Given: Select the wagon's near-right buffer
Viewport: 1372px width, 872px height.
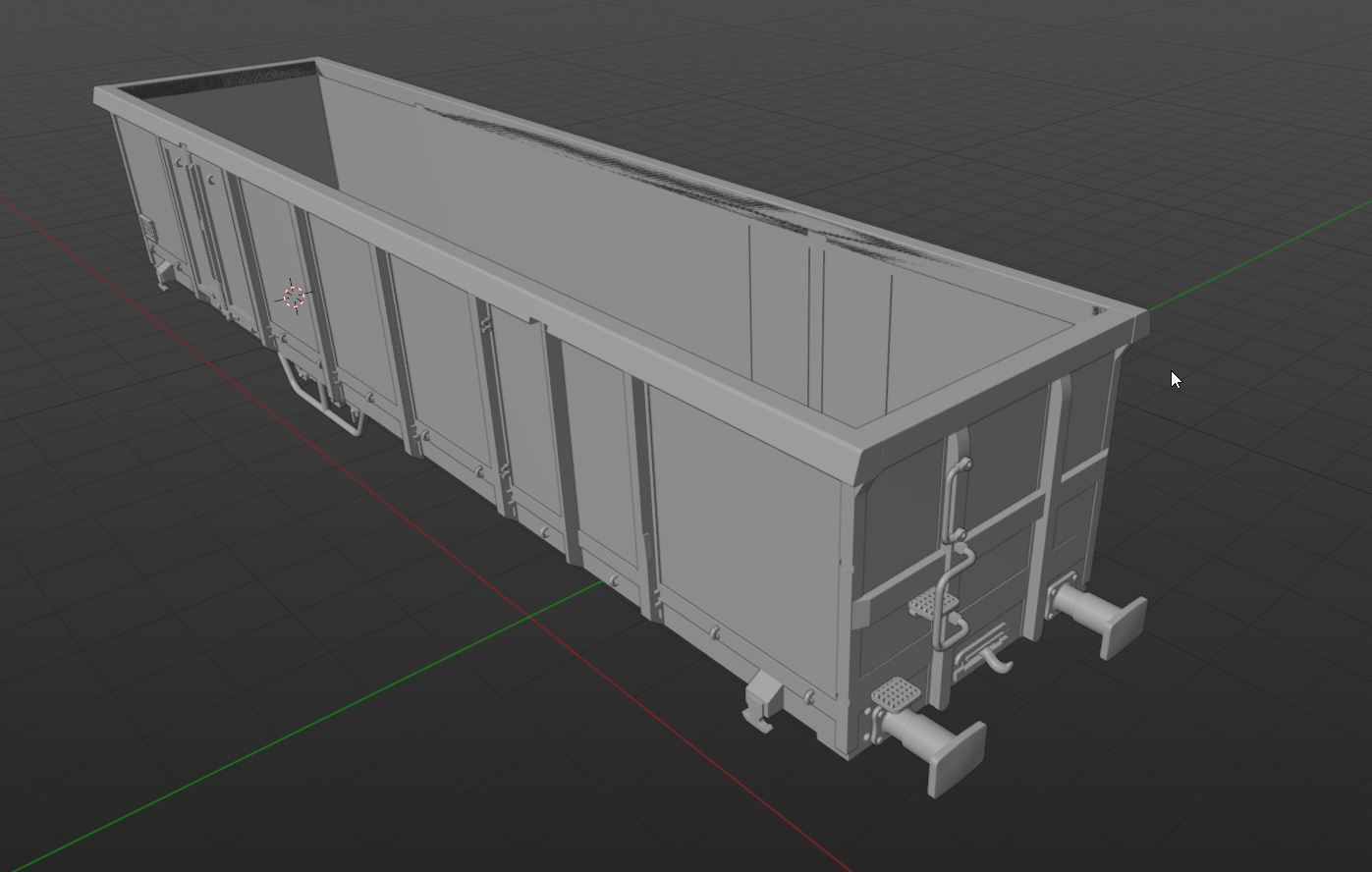Looking at the screenshot, I should (x=1100, y=614).
